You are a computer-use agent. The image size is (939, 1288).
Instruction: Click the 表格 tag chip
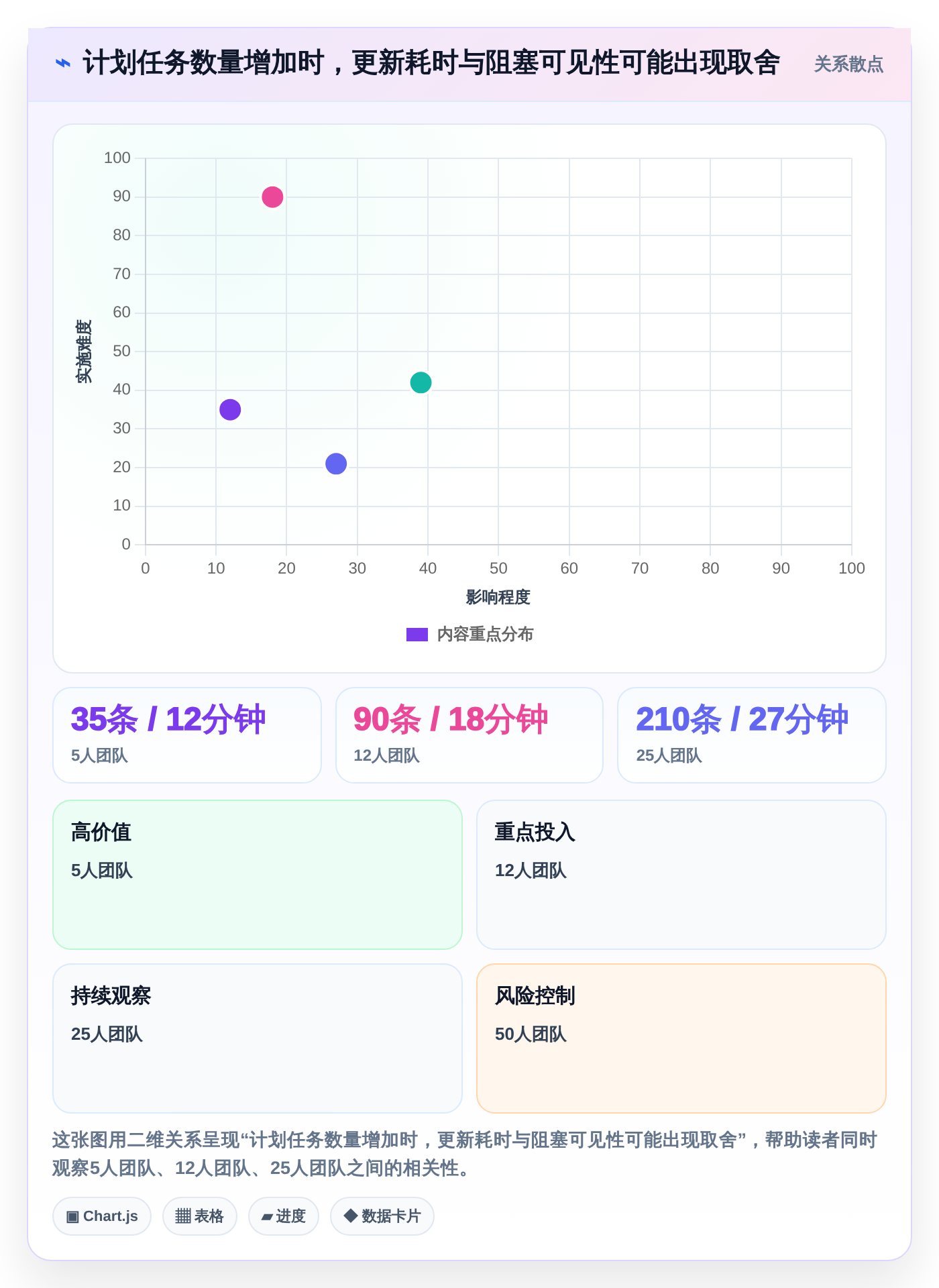pos(200,1216)
